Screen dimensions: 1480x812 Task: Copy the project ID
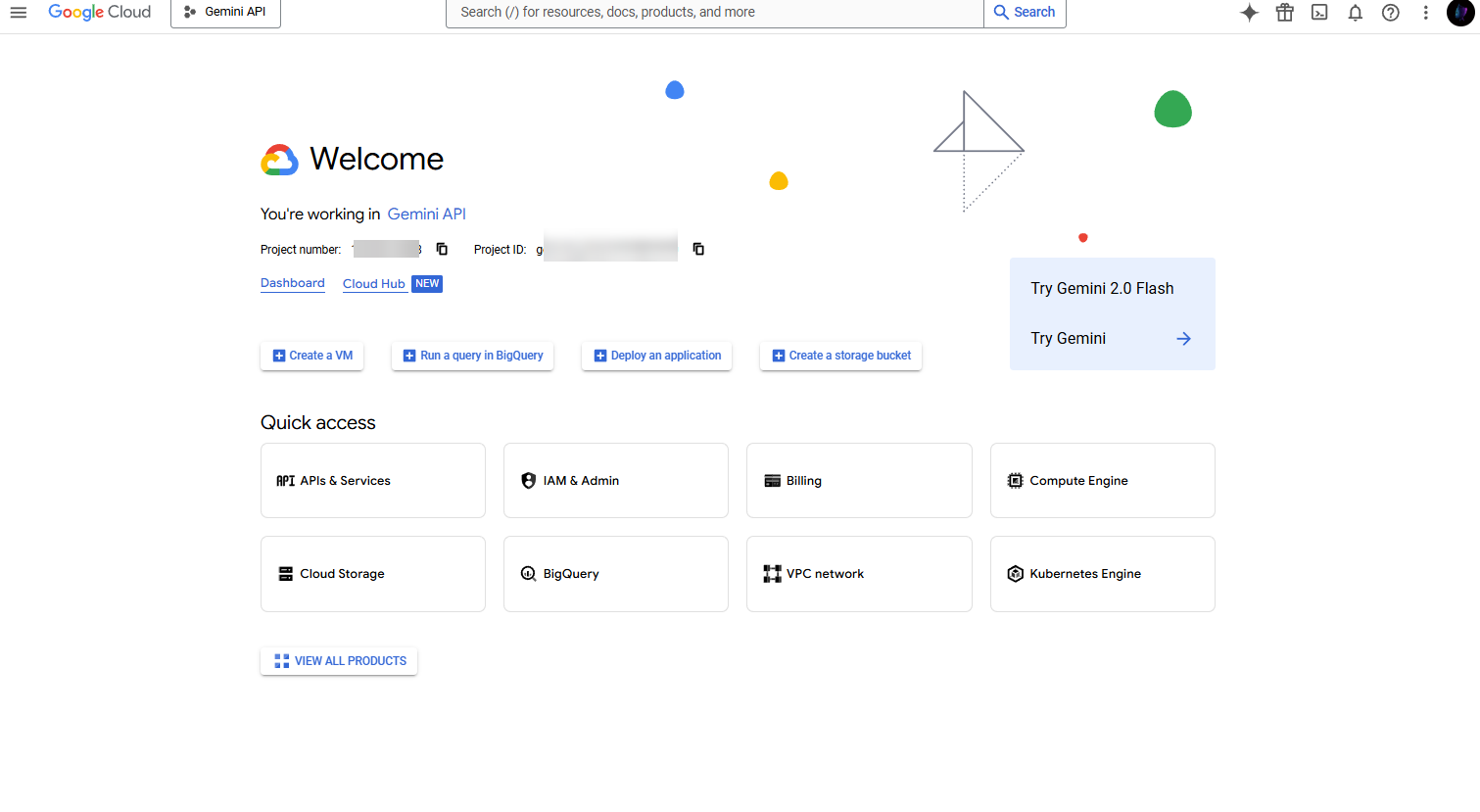tap(698, 249)
